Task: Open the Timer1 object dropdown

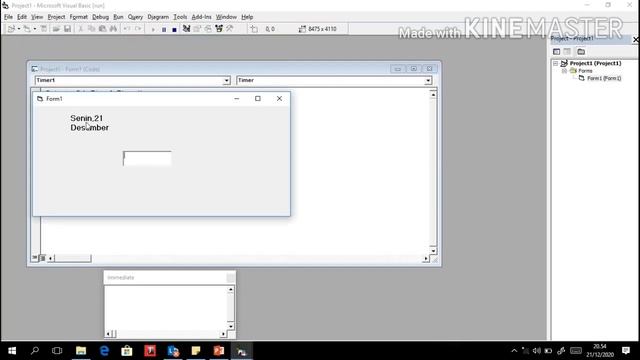Action: (226, 80)
